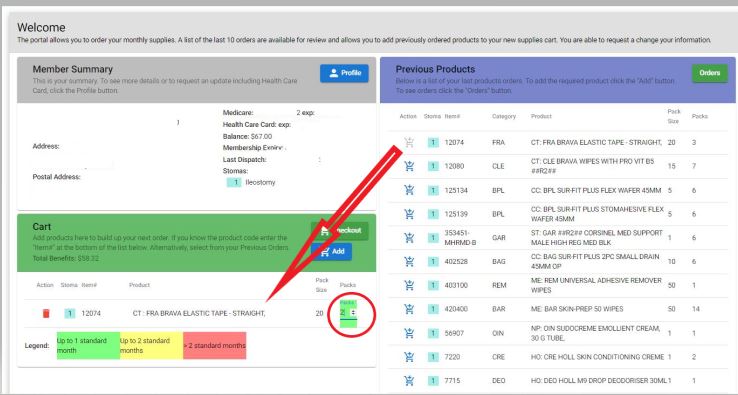Click the Ileostomy stoma badge
The height and width of the screenshot is (395, 738).
coord(234,182)
